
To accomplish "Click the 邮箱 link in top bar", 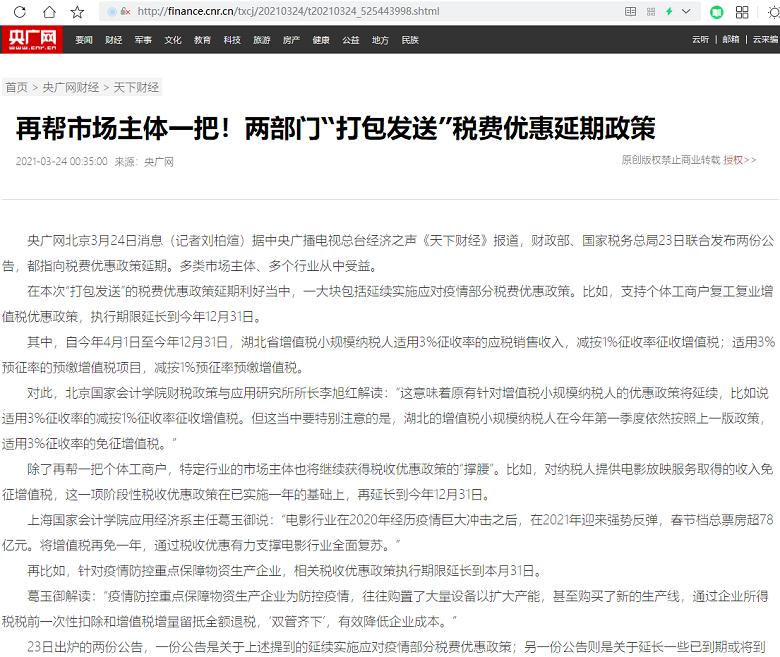I will pos(731,40).
